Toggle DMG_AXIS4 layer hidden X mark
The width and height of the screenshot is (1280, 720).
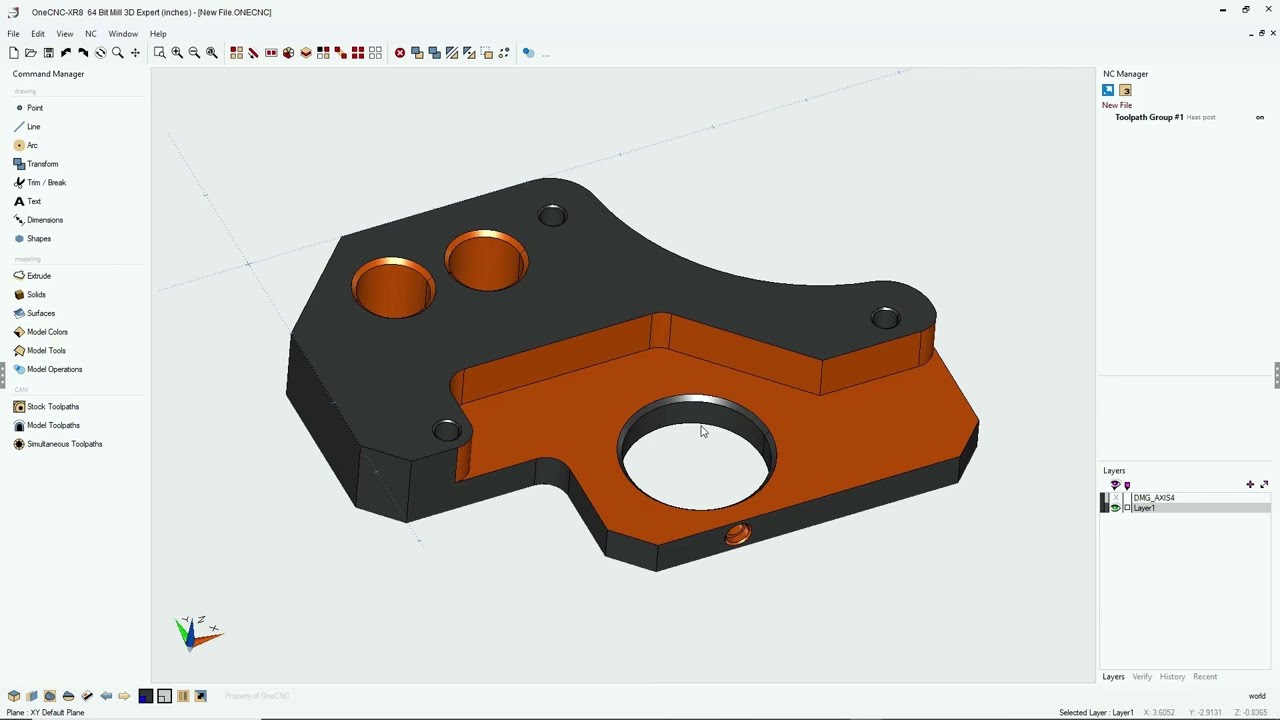point(1116,497)
